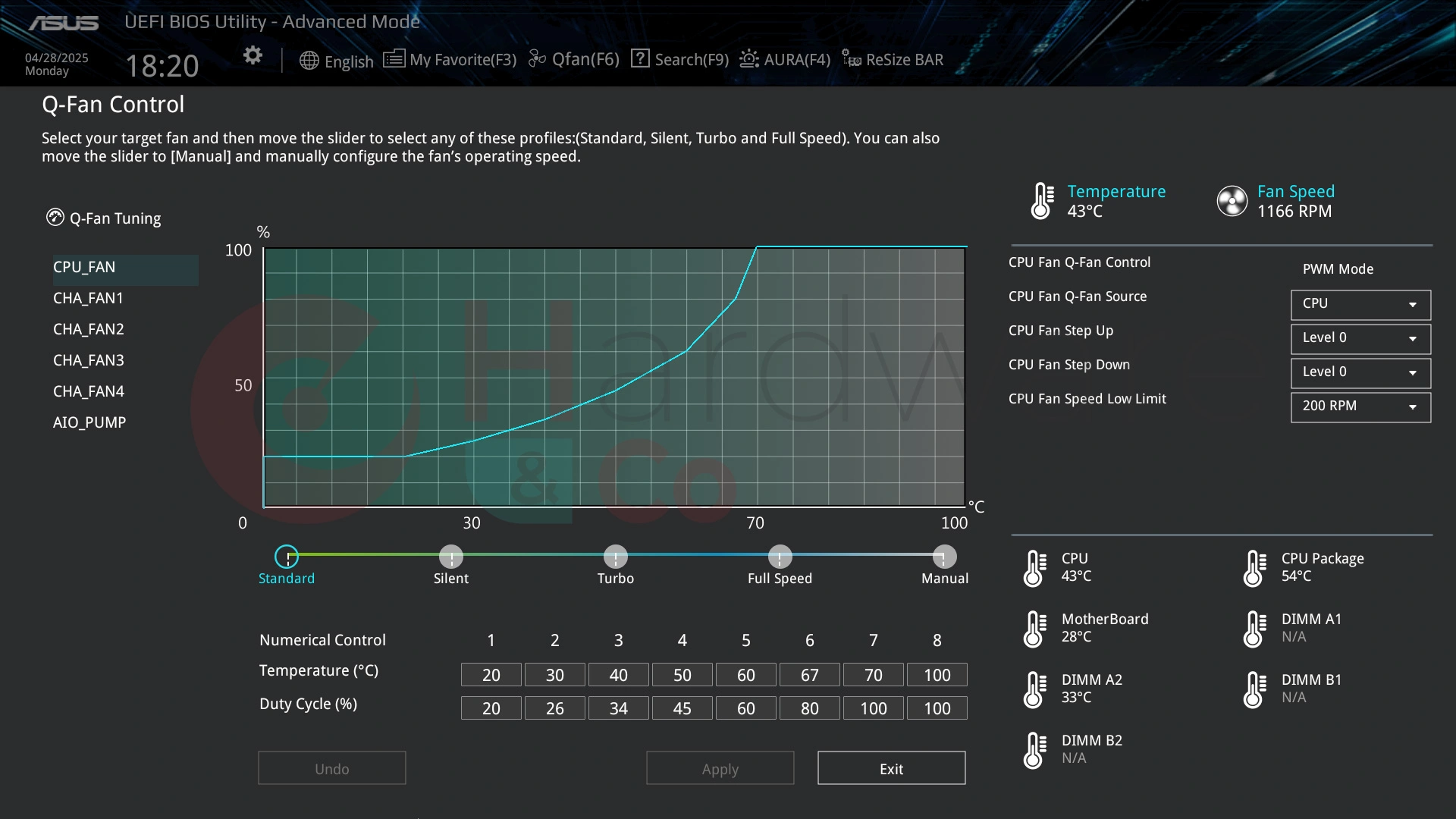This screenshot has width=1456, height=819.
Task: Click temperature field point 6 value 67
Action: click(809, 675)
